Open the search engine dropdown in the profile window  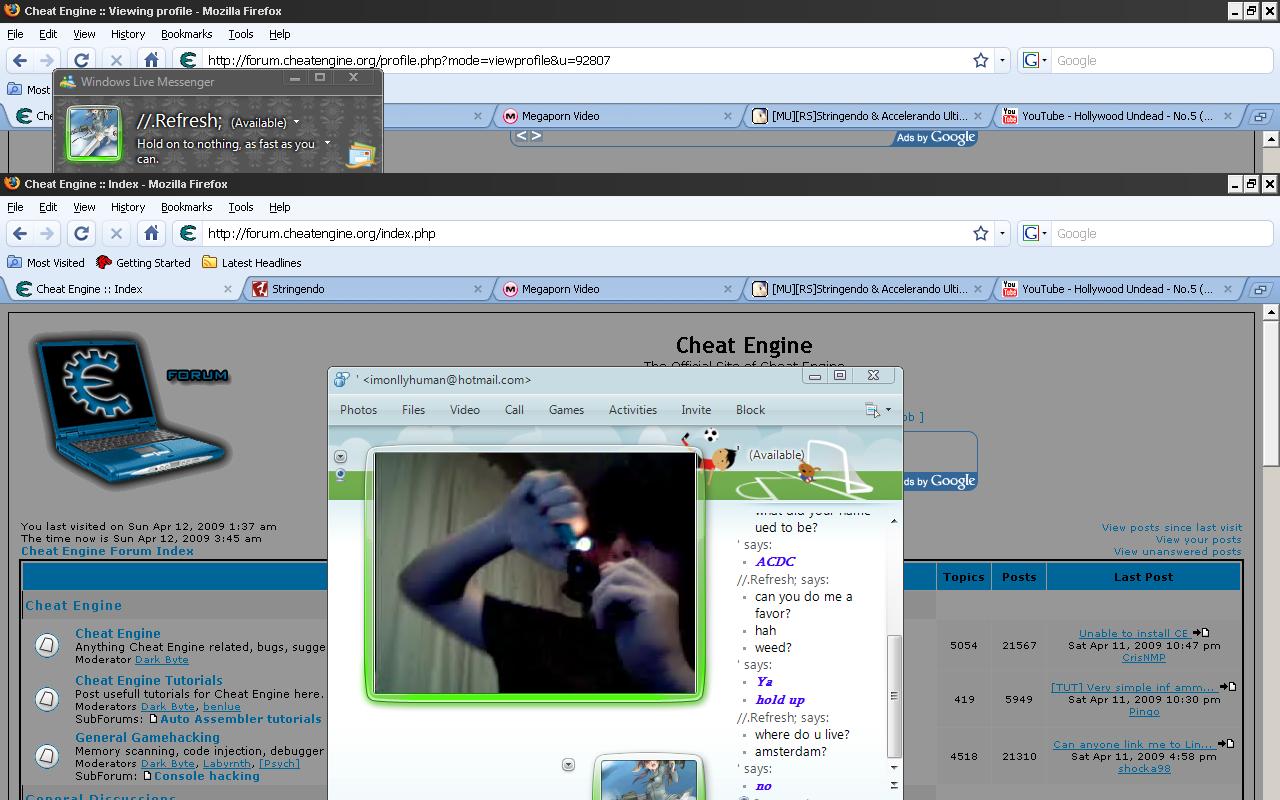(1035, 60)
